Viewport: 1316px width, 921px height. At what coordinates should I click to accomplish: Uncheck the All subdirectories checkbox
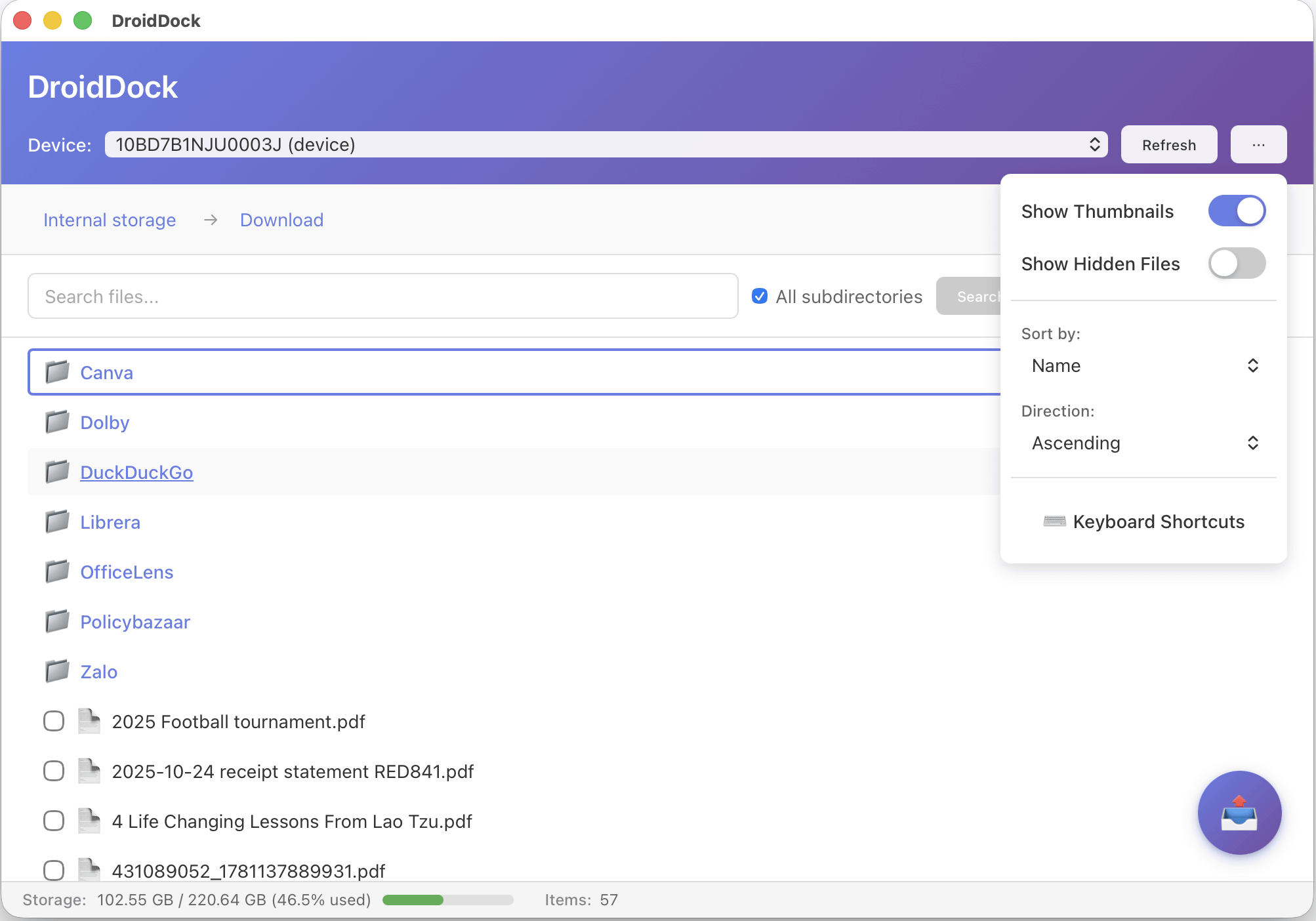tap(760, 297)
